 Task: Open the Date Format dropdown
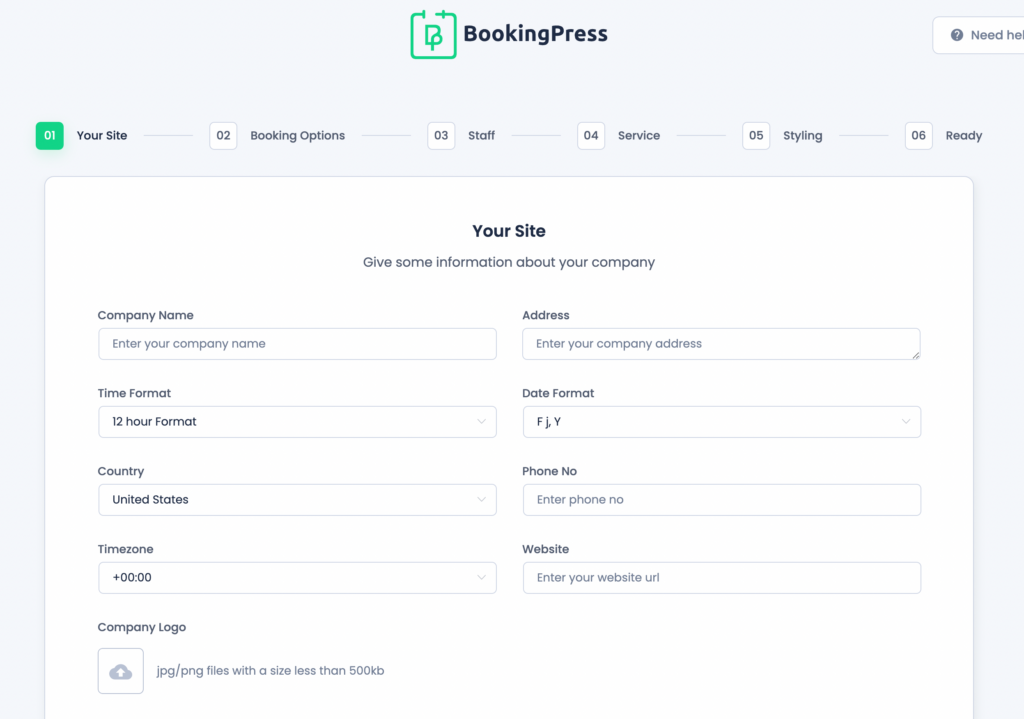coord(721,422)
